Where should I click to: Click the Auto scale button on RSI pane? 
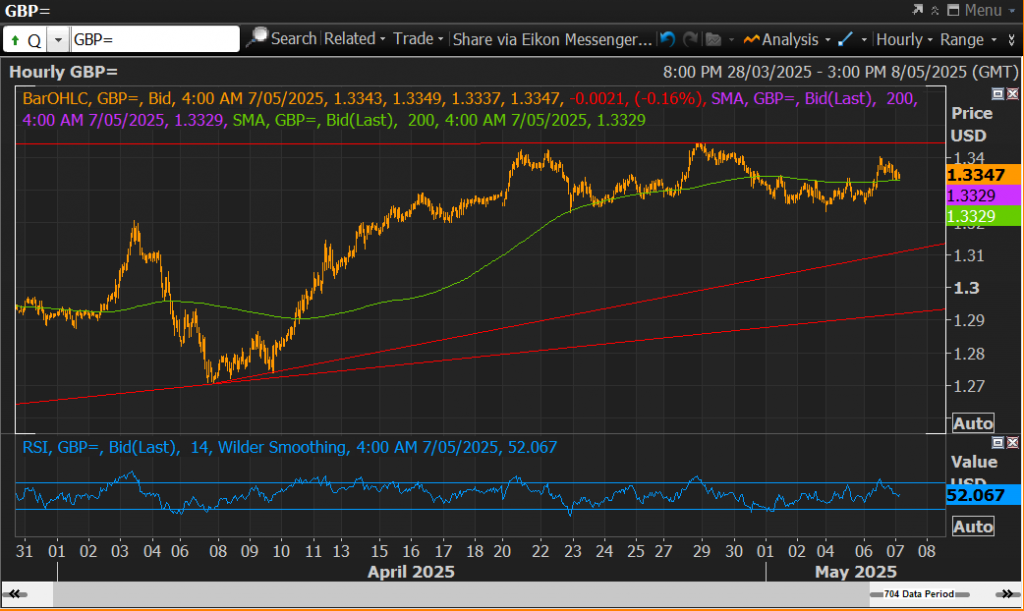pos(972,526)
